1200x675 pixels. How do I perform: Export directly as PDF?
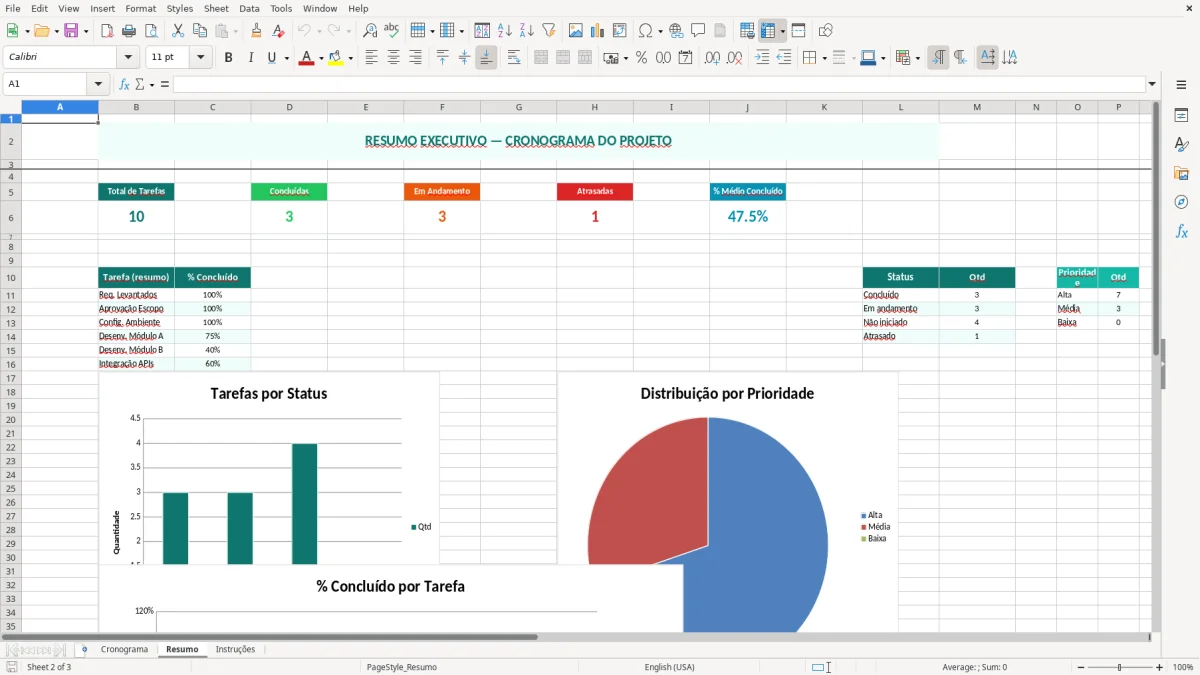pos(107,31)
